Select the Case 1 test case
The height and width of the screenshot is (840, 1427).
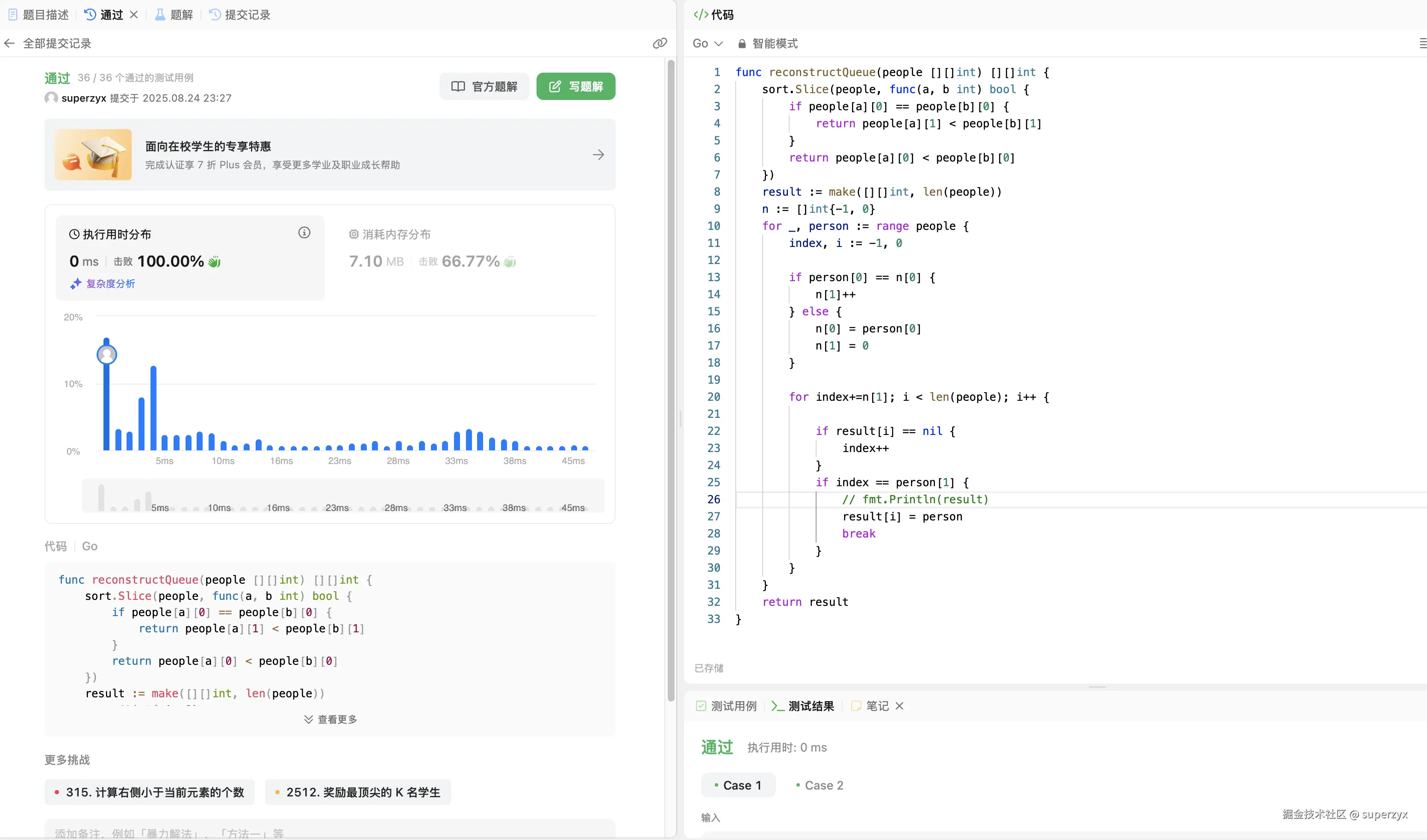click(738, 785)
